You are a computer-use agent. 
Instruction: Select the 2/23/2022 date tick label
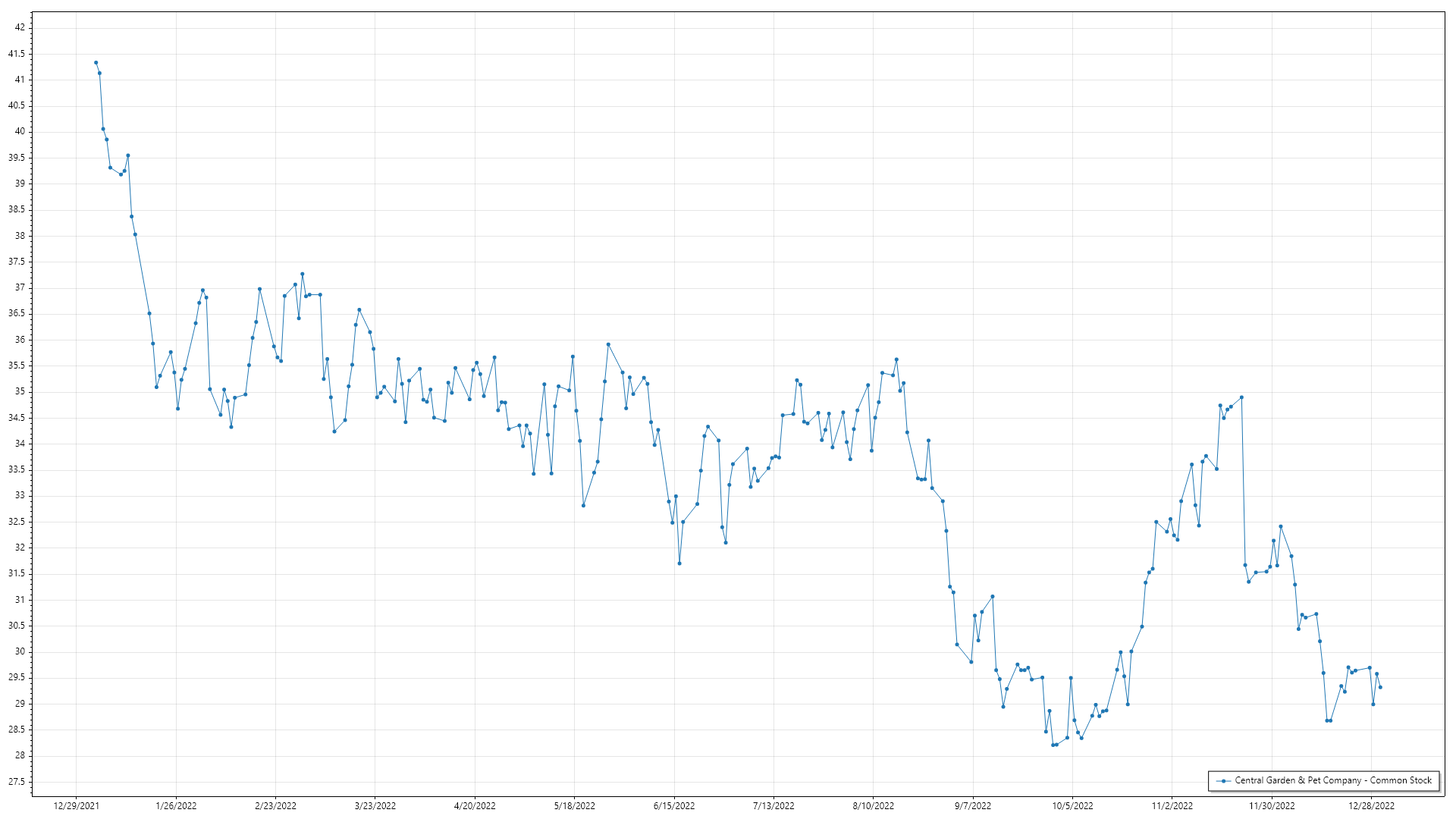[275, 806]
